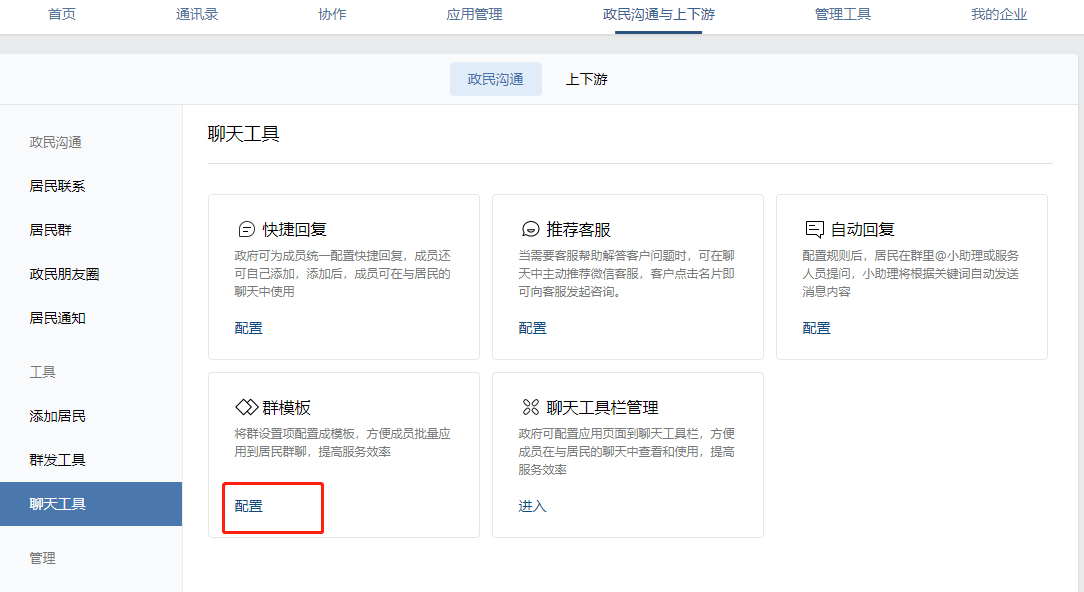This screenshot has width=1084, height=592.
Task: Open 群发工具 in the sidebar
Action: (x=57, y=461)
